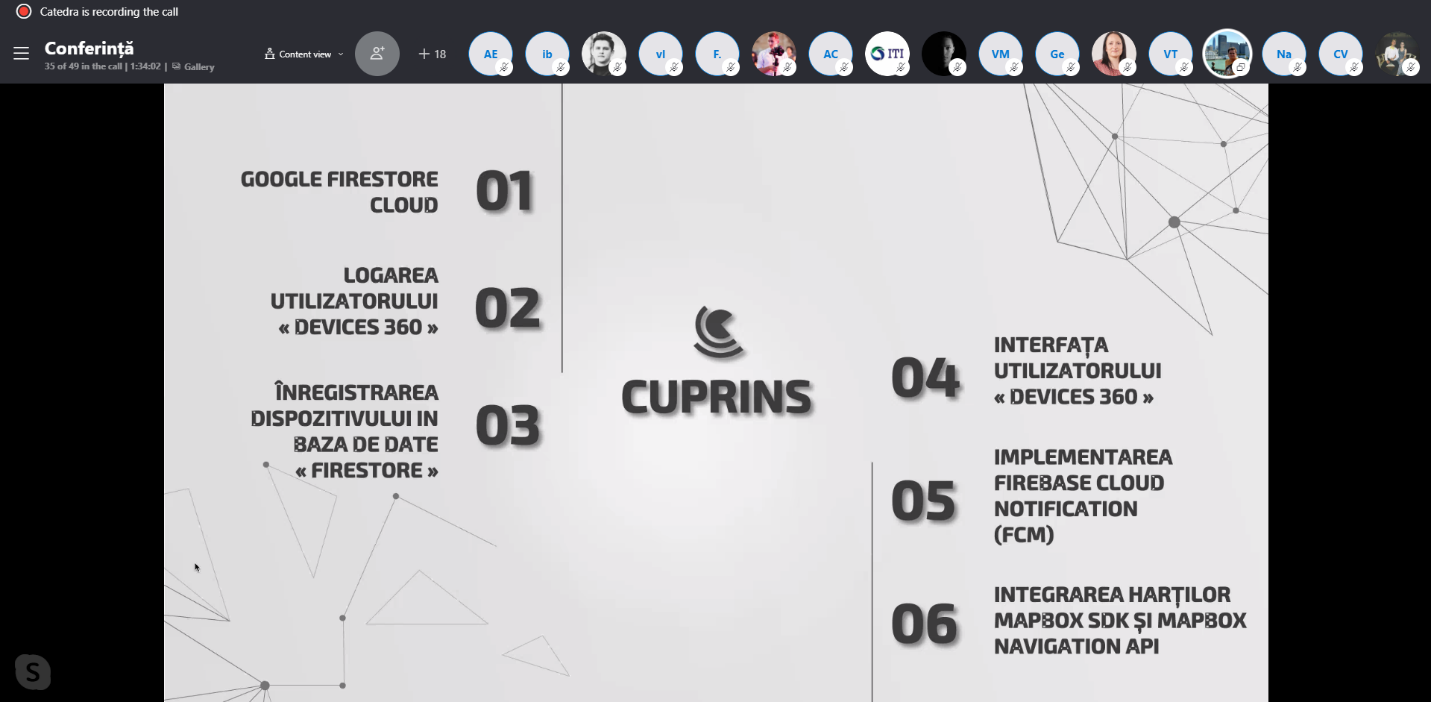Click the add people button
1431x702 pixels.
[377, 54]
